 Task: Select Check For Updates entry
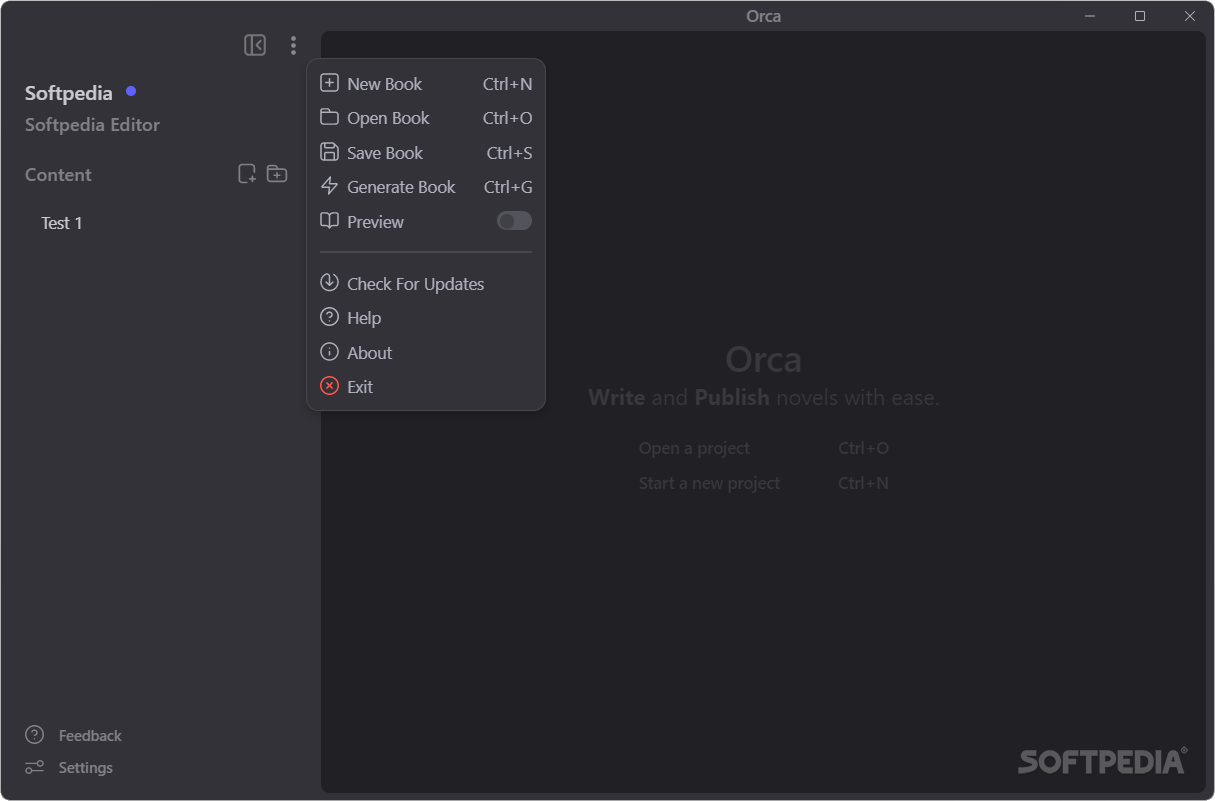(426, 284)
